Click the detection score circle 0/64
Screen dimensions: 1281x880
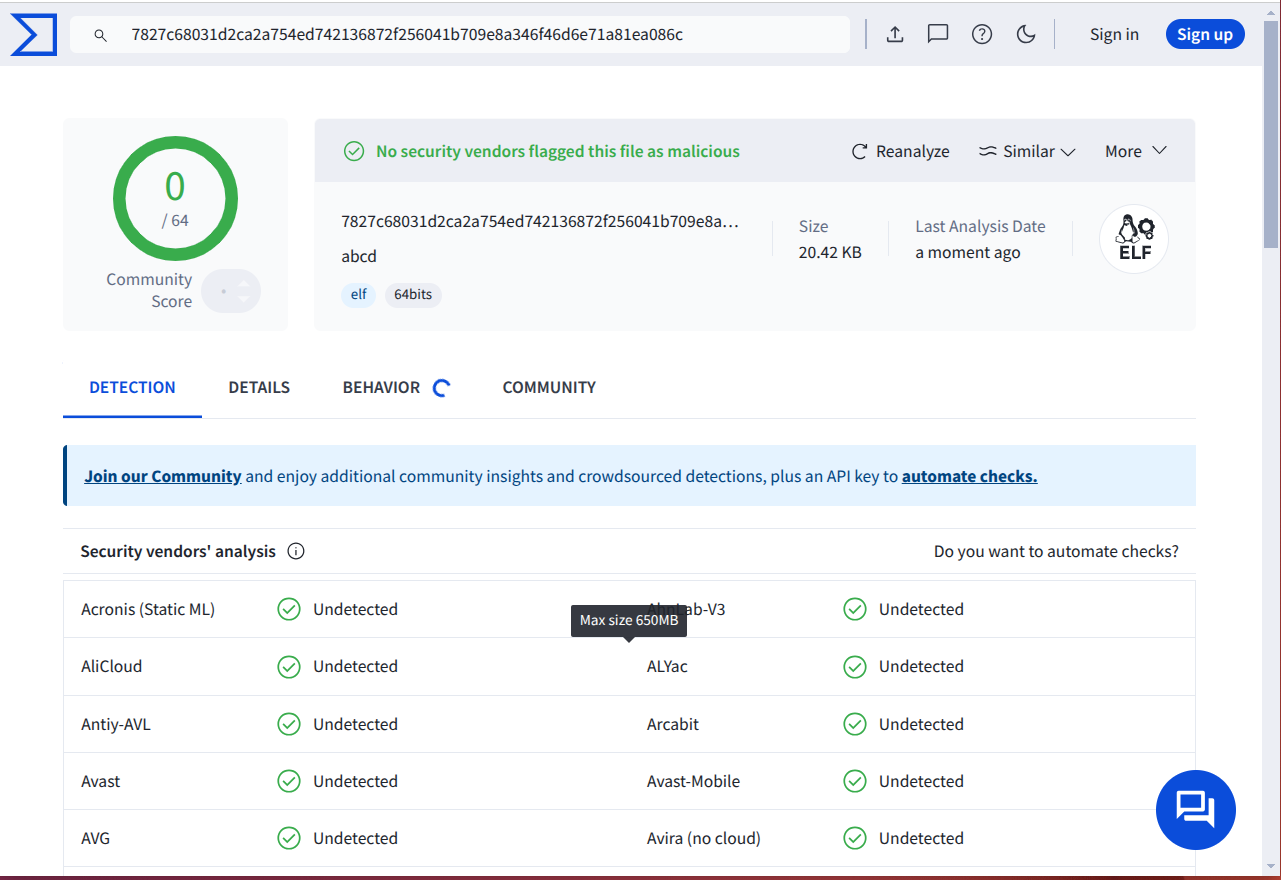[175, 199]
